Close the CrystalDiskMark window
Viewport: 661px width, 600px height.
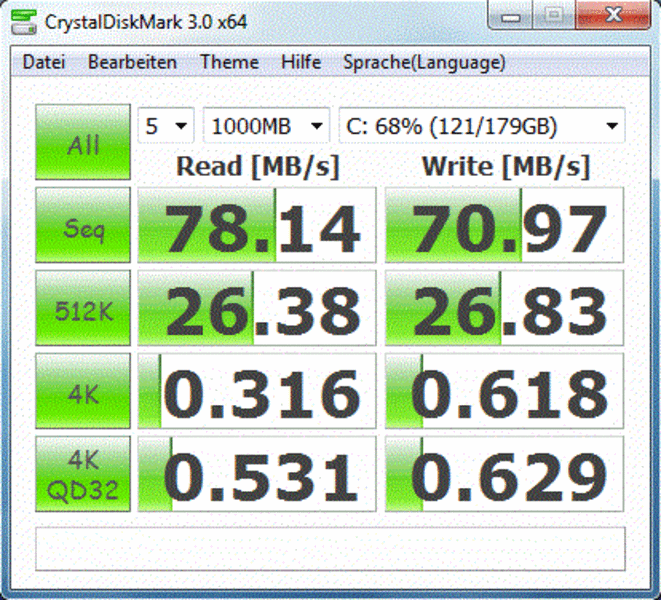pyautogui.click(x=613, y=16)
